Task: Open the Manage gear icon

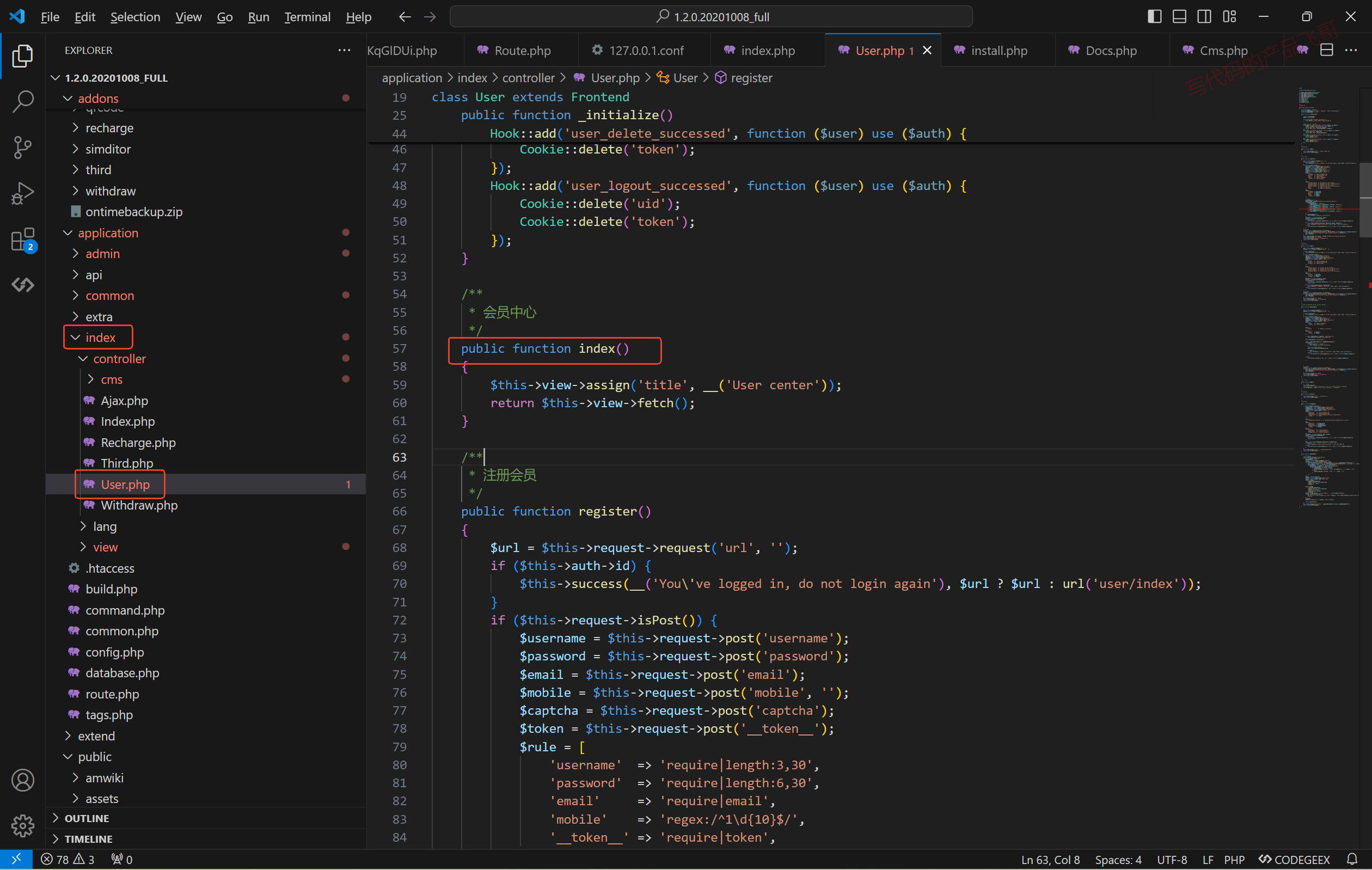Action: (23, 825)
